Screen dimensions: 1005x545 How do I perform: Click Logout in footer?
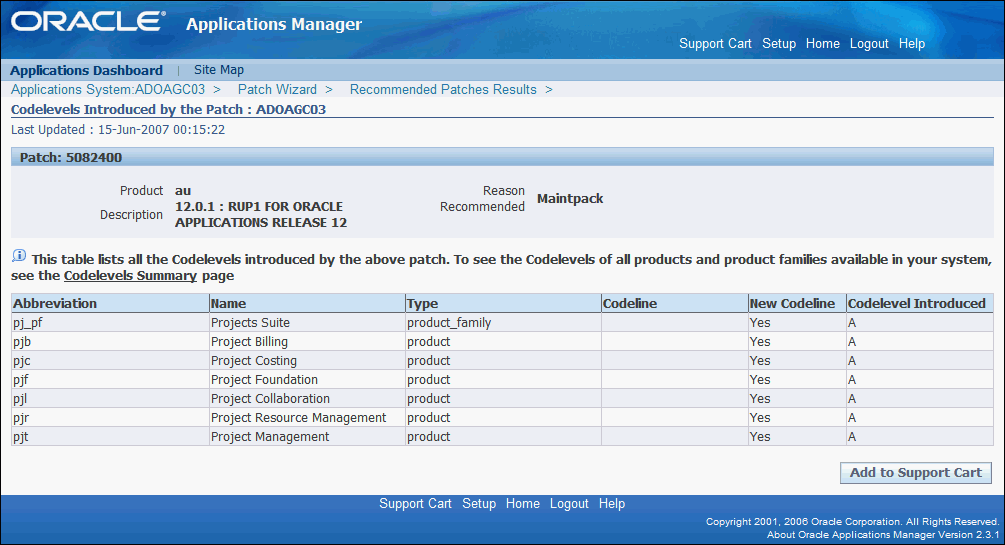point(569,504)
